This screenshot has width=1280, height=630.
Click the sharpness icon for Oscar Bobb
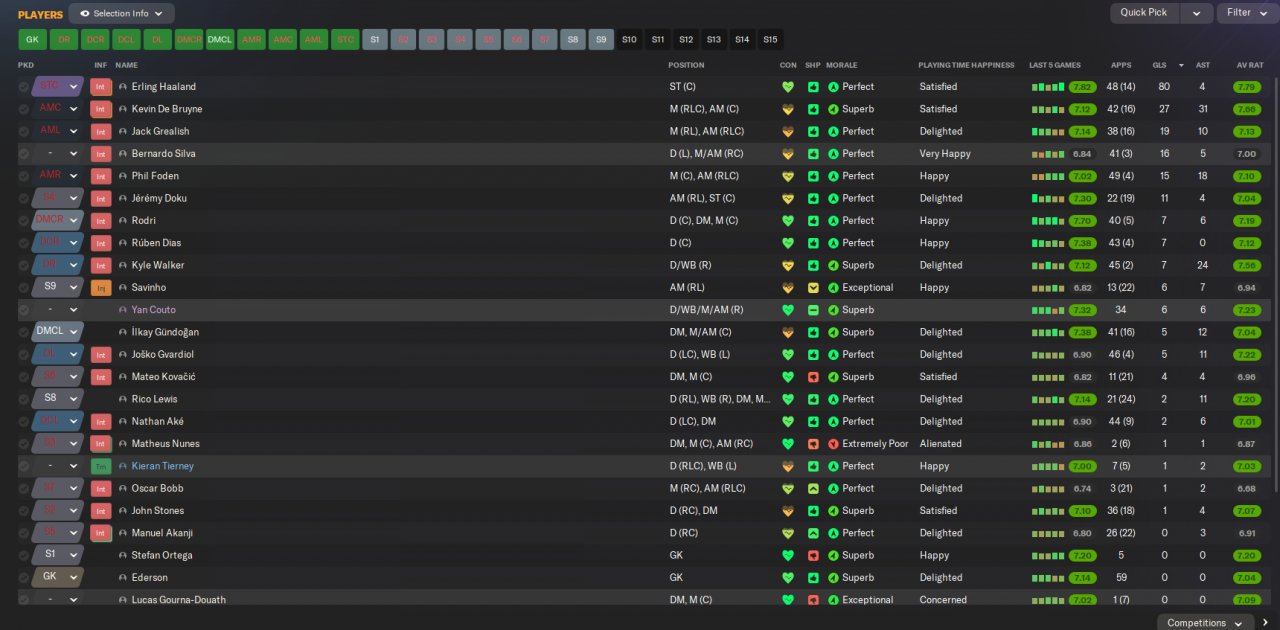814,489
